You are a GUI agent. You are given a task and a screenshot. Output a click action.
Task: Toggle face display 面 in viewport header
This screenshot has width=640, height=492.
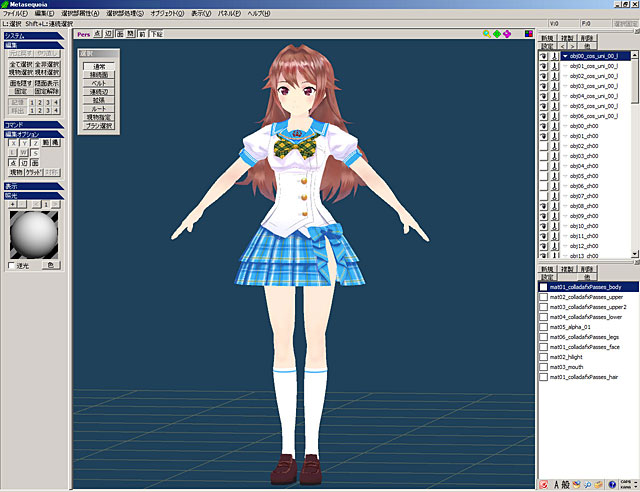[120, 34]
